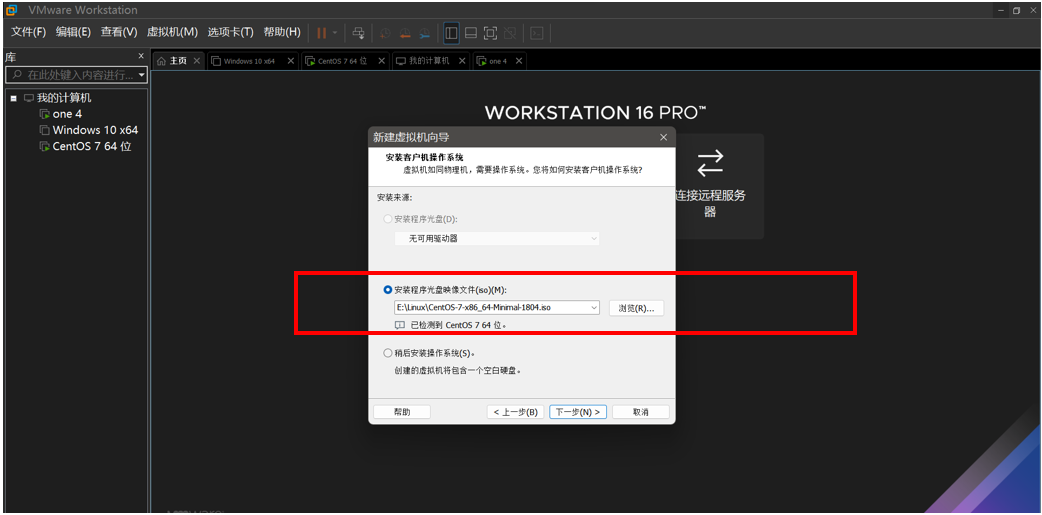This screenshot has width=1042, height=515.
Task: Open the 查看(V) menu
Action: [x=118, y=32]
